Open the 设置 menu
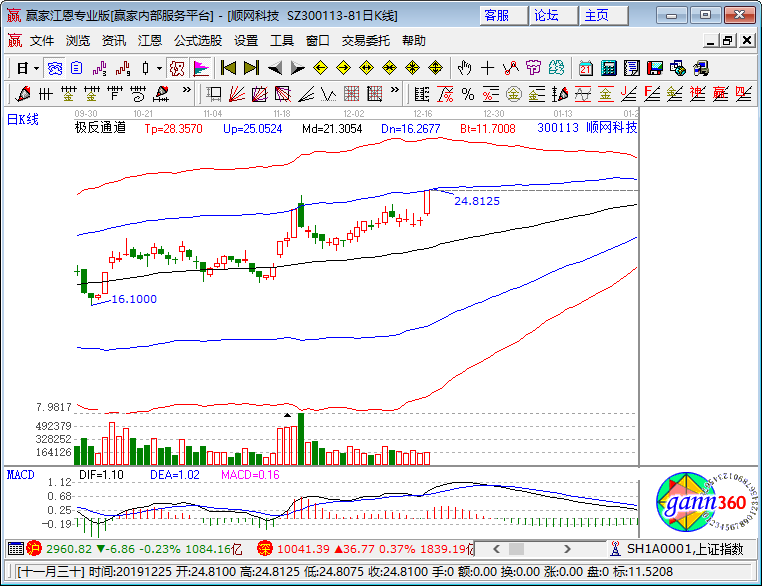The width and height of the screenshot is (762, 586). [x=246, y=41]
